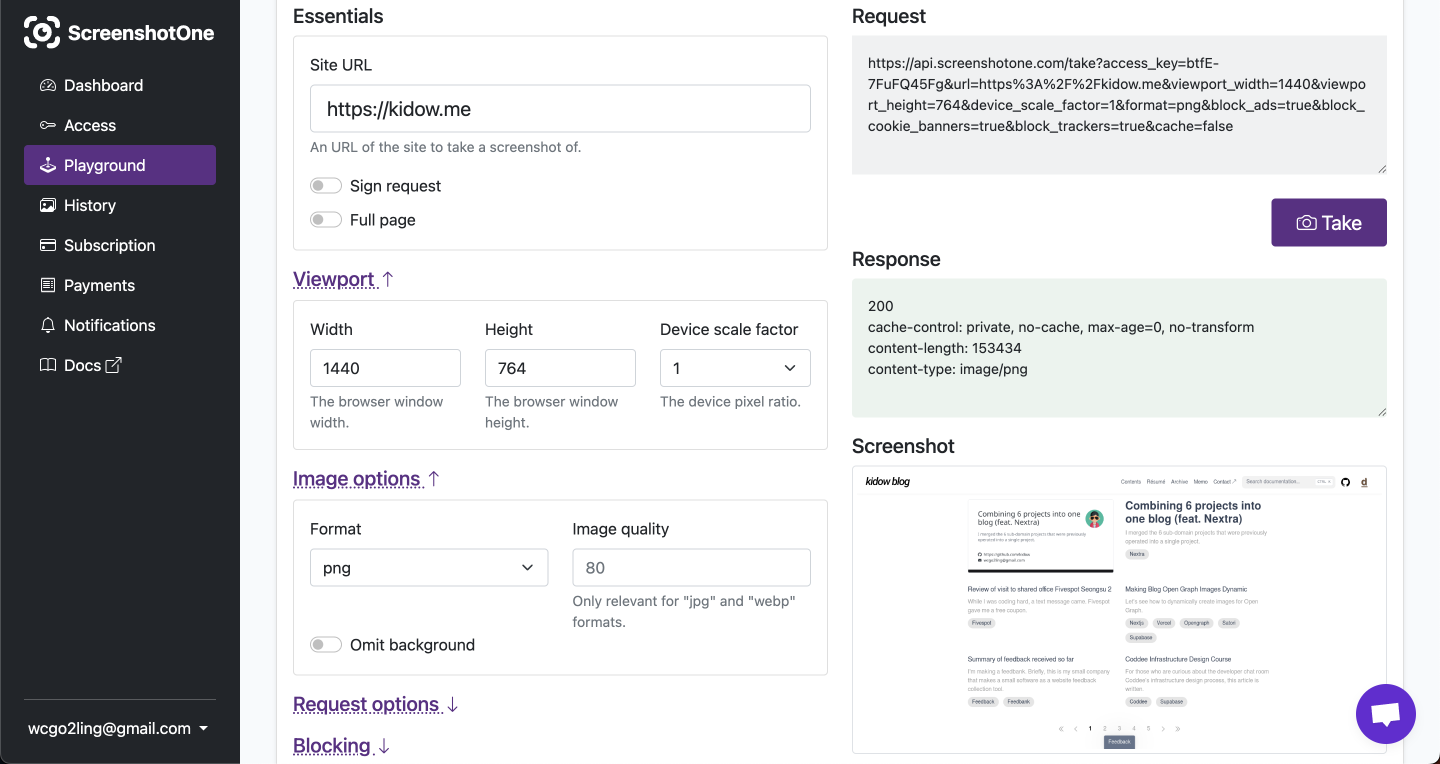
Task: Click the Dashboard gauge icon
Action: 48,85
